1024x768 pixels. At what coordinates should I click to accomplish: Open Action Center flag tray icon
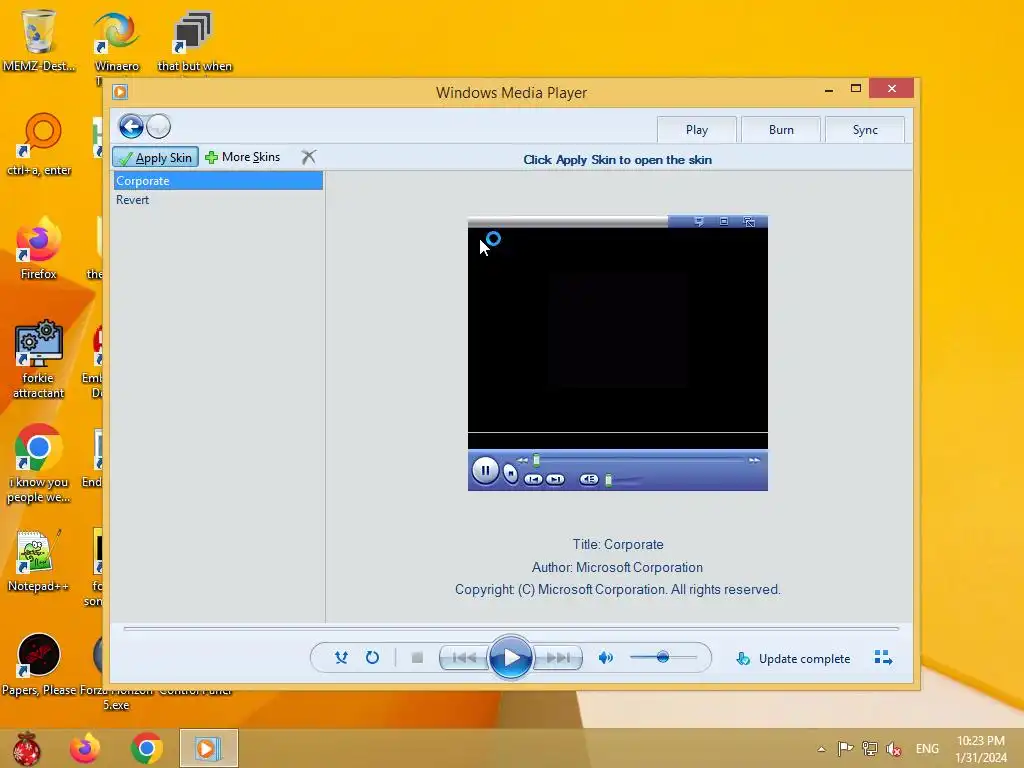(x=845, y=748)
